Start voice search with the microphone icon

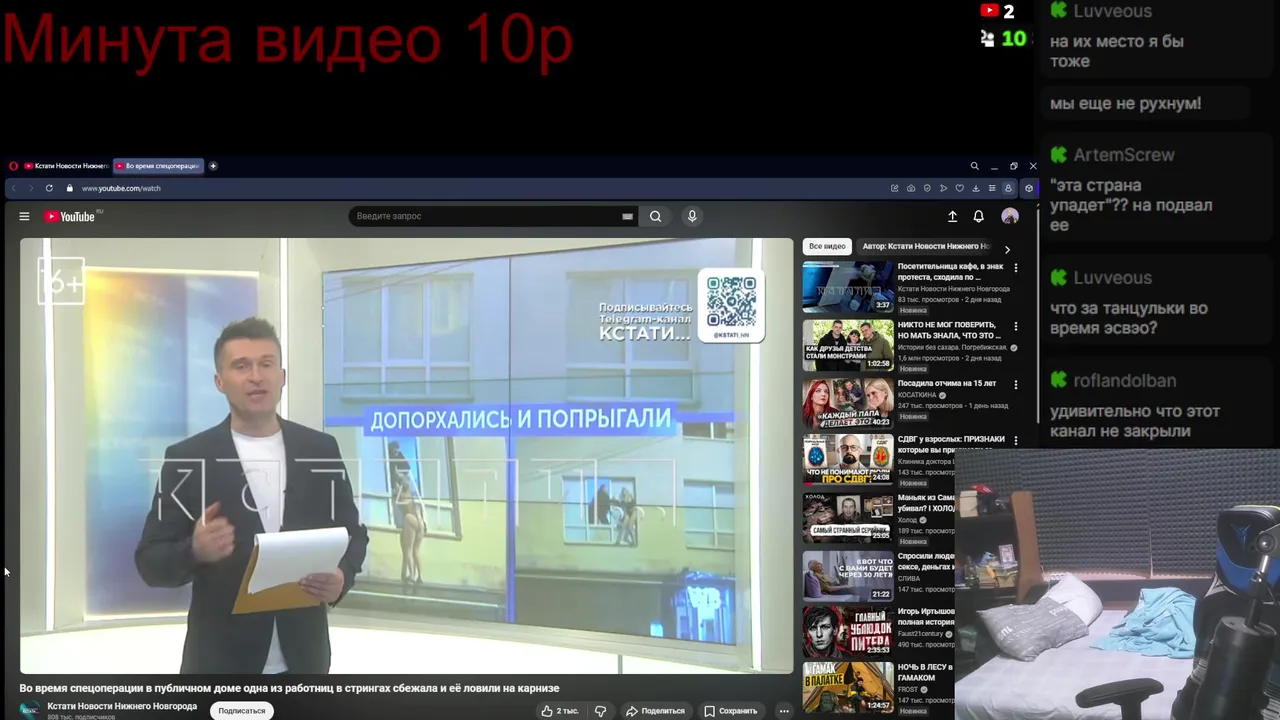click(692, 216)
